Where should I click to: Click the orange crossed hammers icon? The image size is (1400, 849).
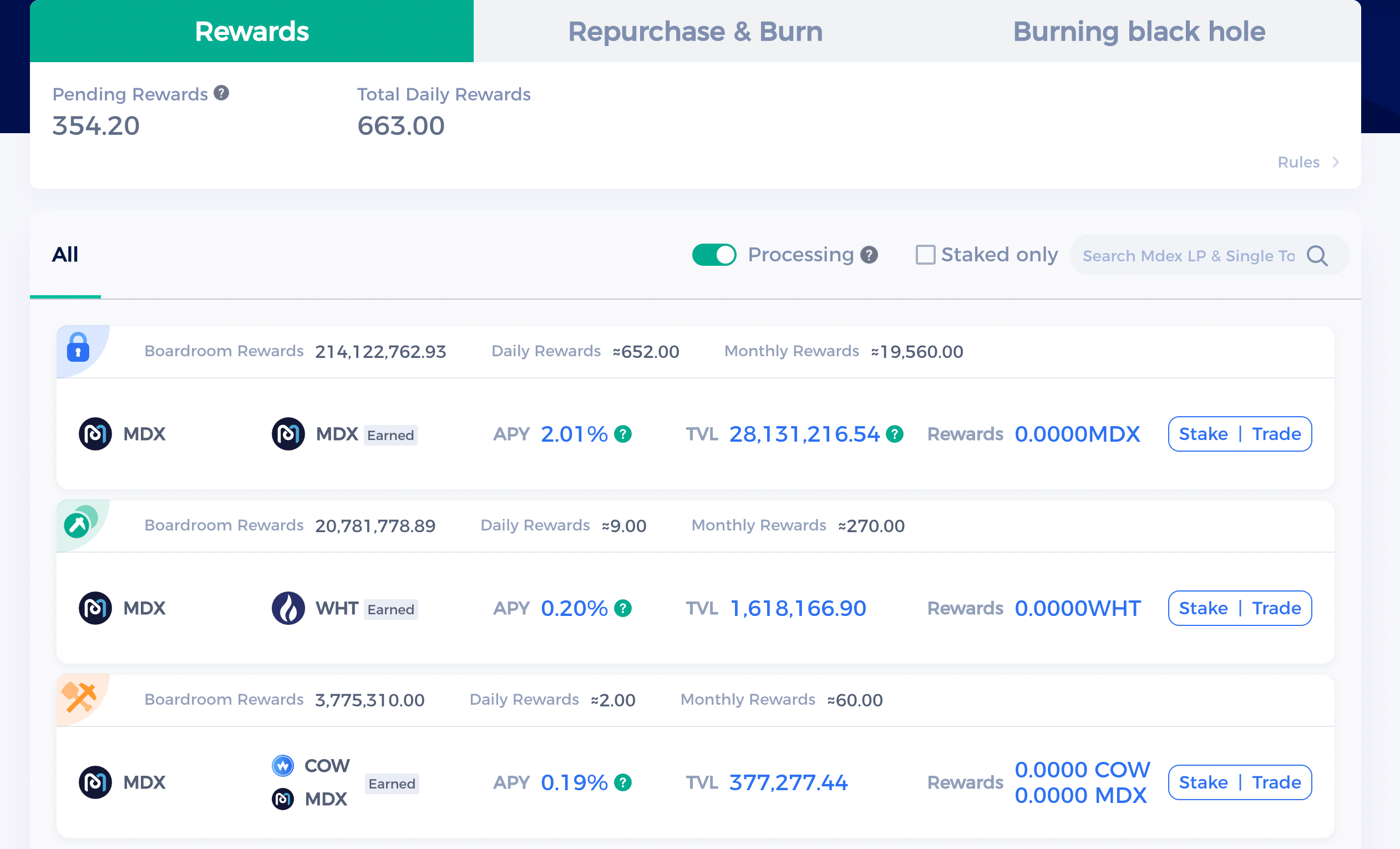coord(78,697)
